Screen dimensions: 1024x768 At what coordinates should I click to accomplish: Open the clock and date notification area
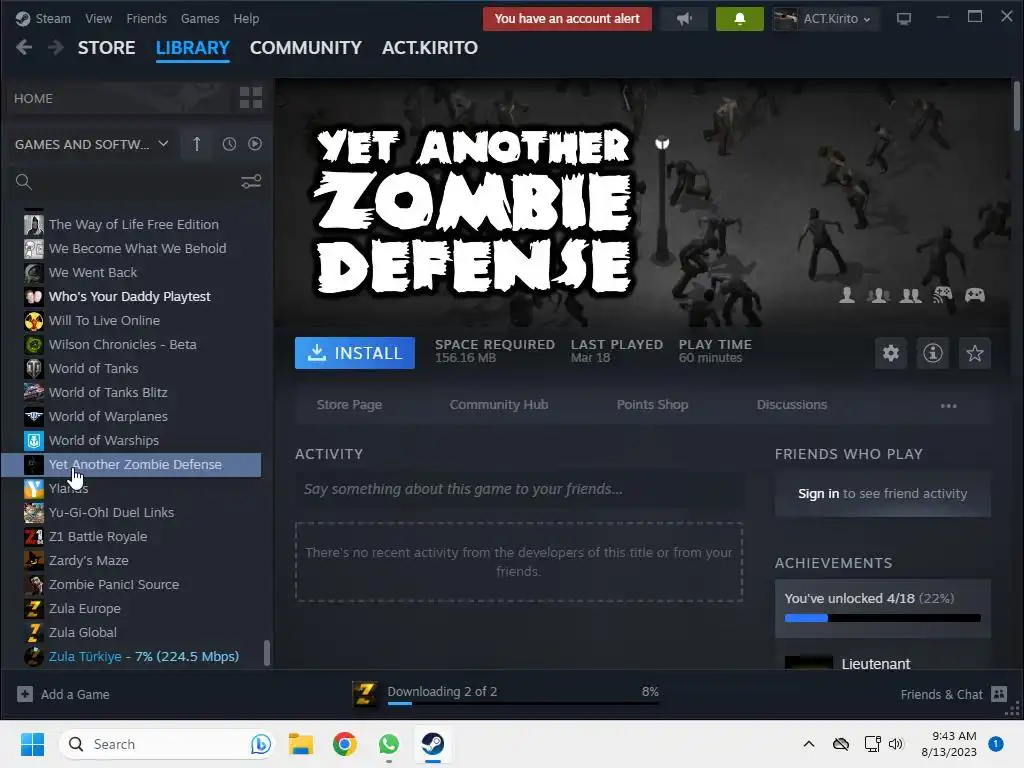coord(949,744)
